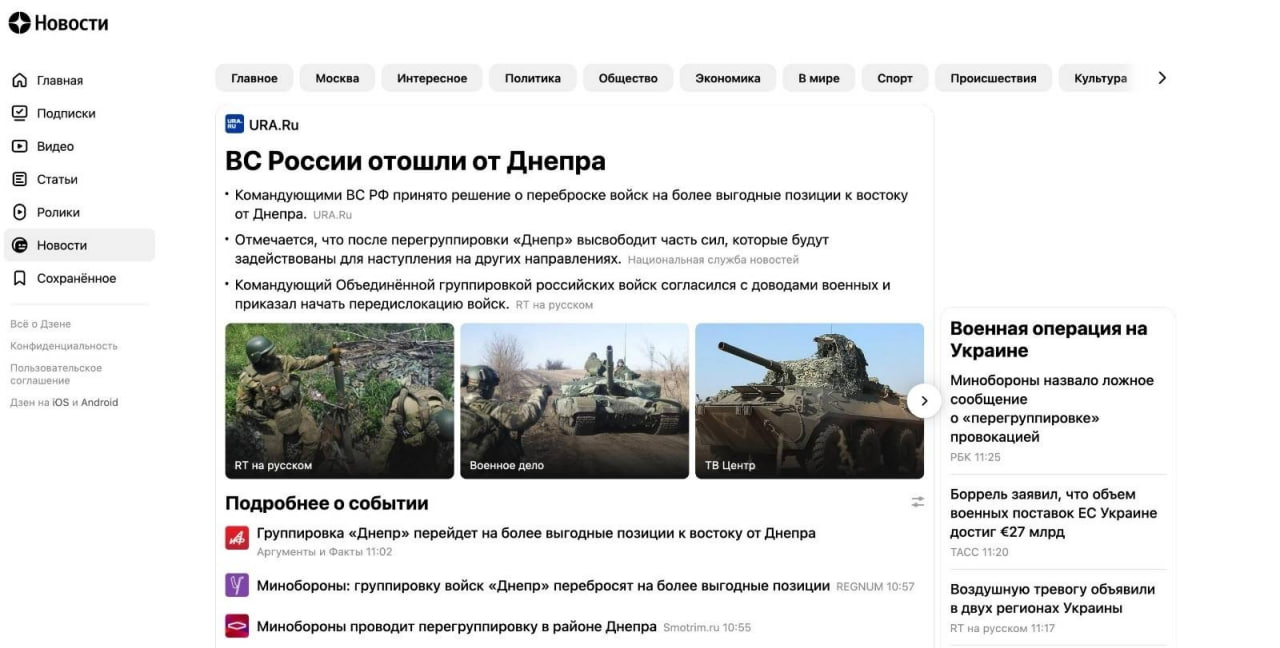Open Ролики short videos section
The image size is (1280, 648).
tap(58, 212)
